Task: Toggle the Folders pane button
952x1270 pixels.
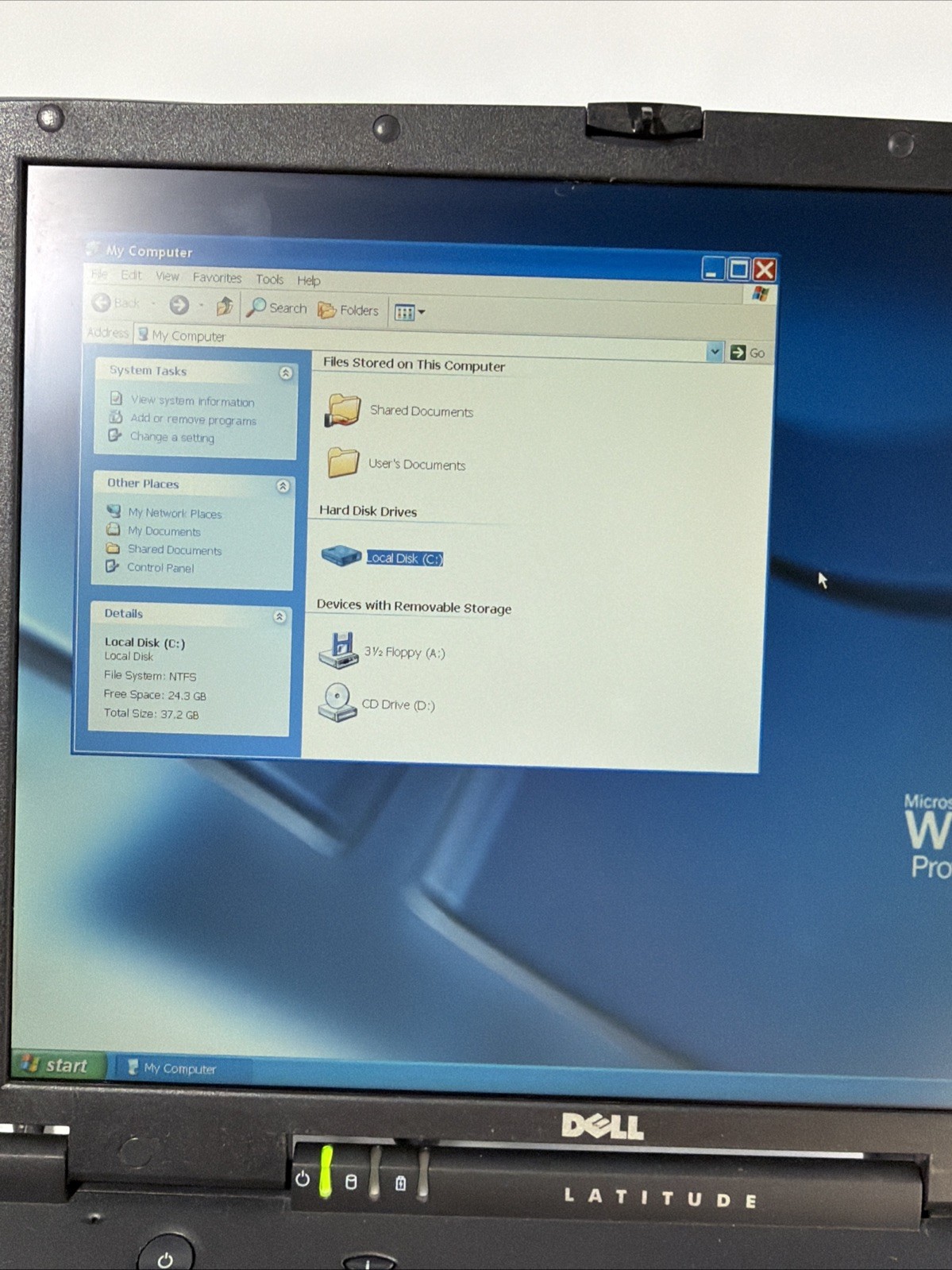Action: tap(349, 311)
